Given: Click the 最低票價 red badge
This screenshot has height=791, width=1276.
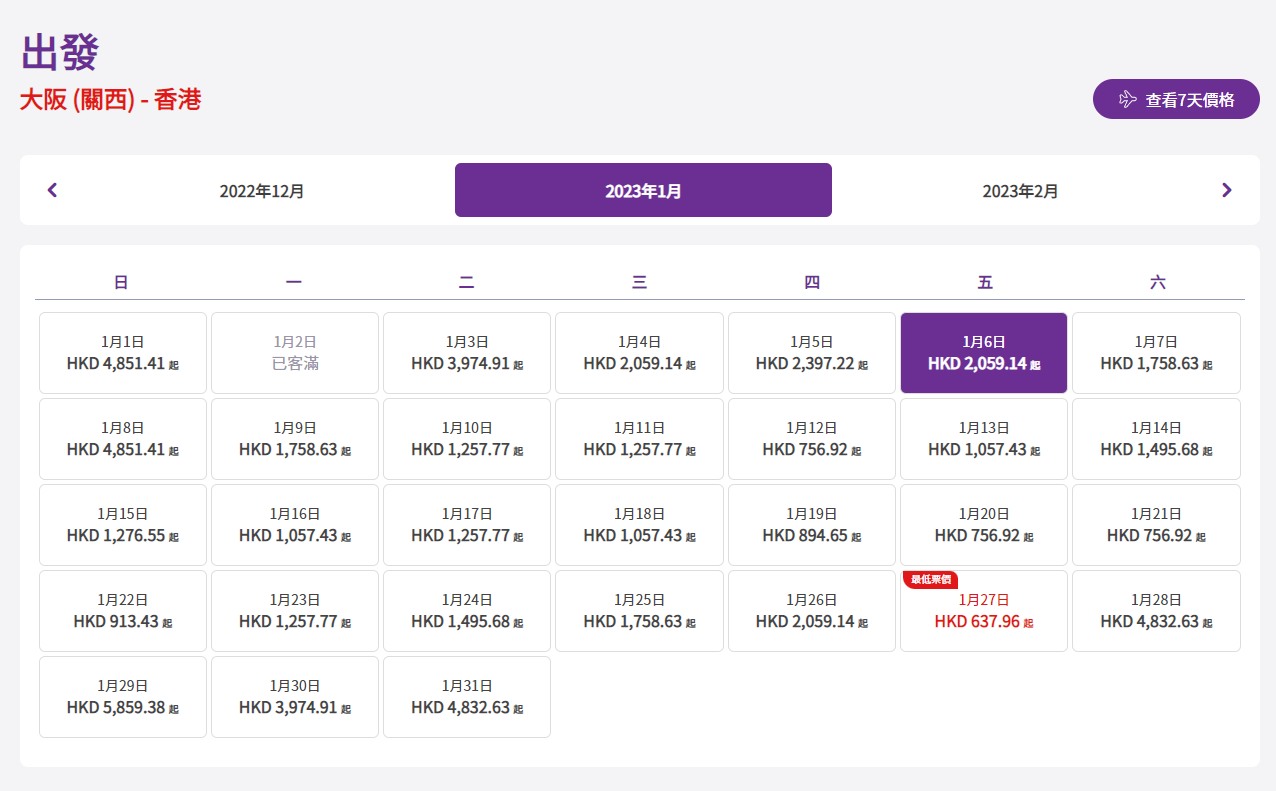Looking at the screenshot, I should [x=931, y=580].
